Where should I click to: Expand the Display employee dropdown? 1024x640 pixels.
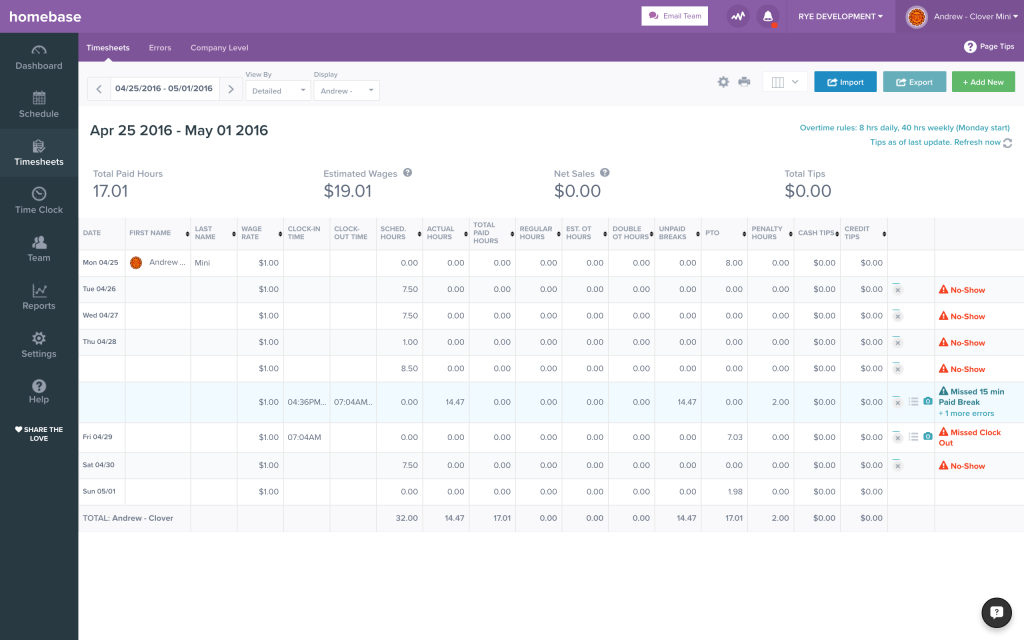click(x=346, y=90)
